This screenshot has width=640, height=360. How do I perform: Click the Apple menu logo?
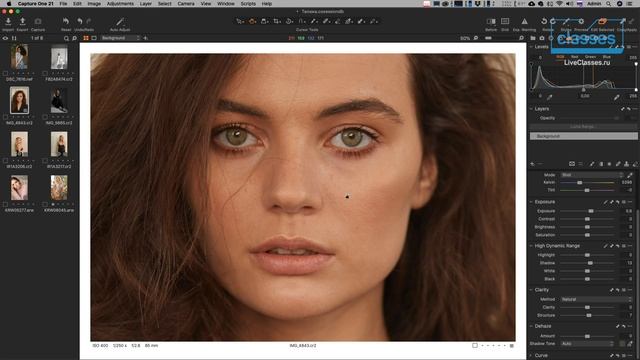pyautogui.click(x=9, y=4)
